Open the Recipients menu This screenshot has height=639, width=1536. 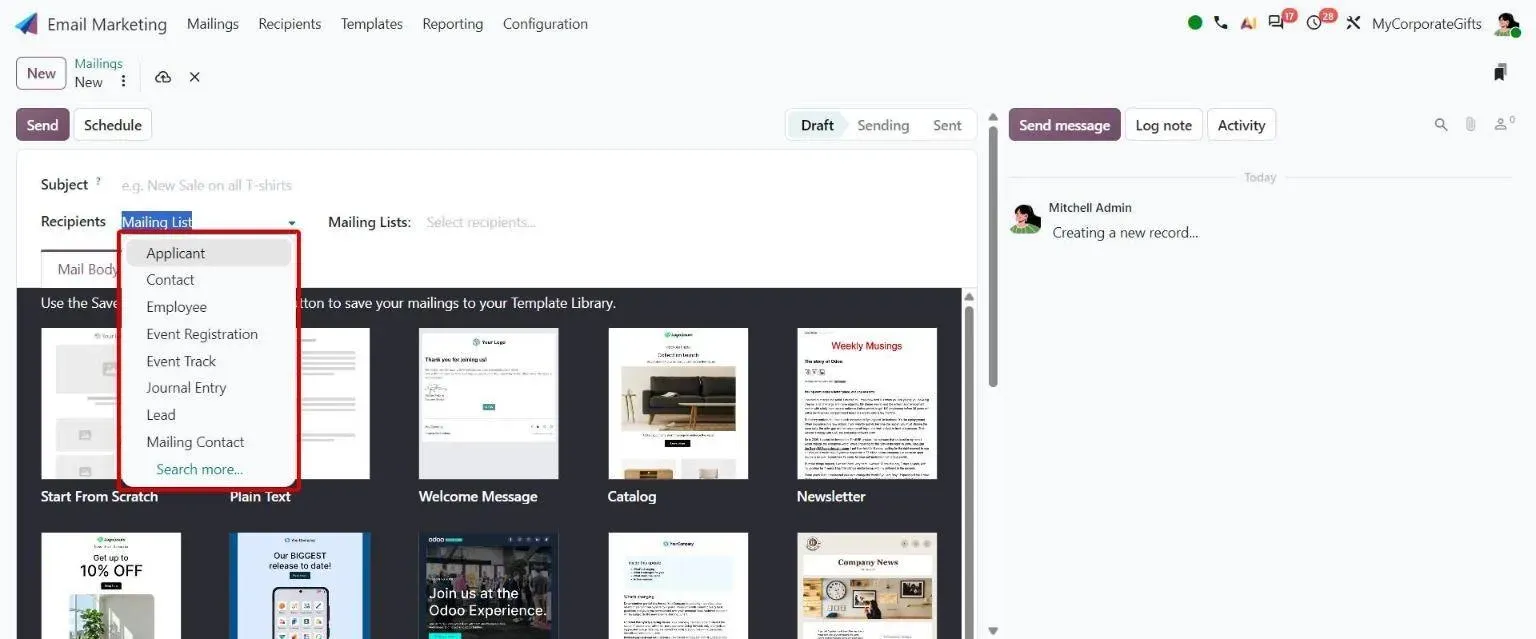[x=290, y=24]
